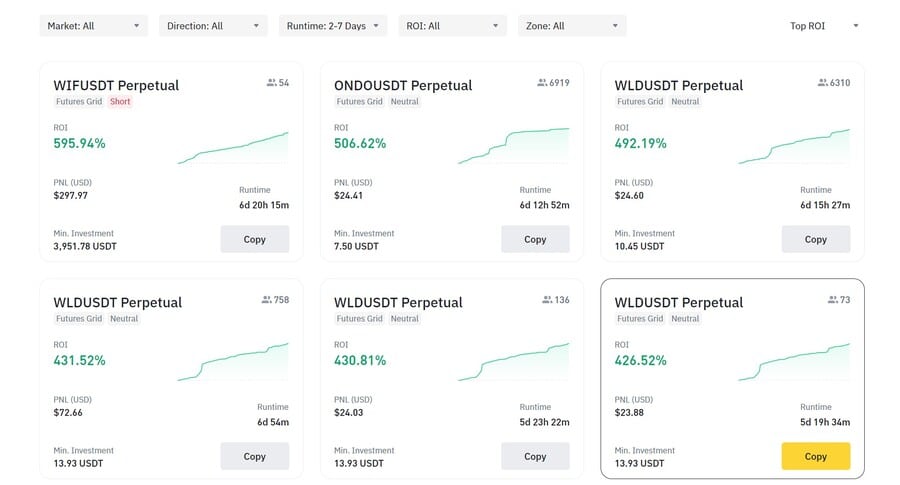Copy the WIFUSDT Perpetual short grid
Screen dimensions: 900x485
pyautogui.click(x=255, y=239)
